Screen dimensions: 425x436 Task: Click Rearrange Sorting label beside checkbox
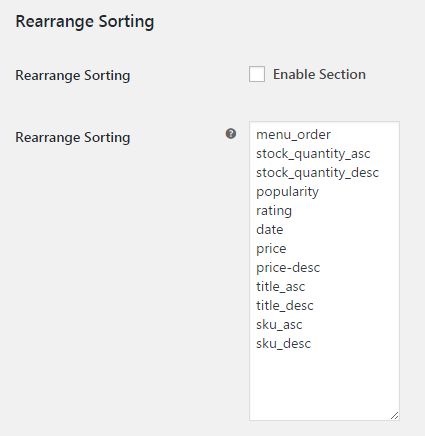(73, 75)
